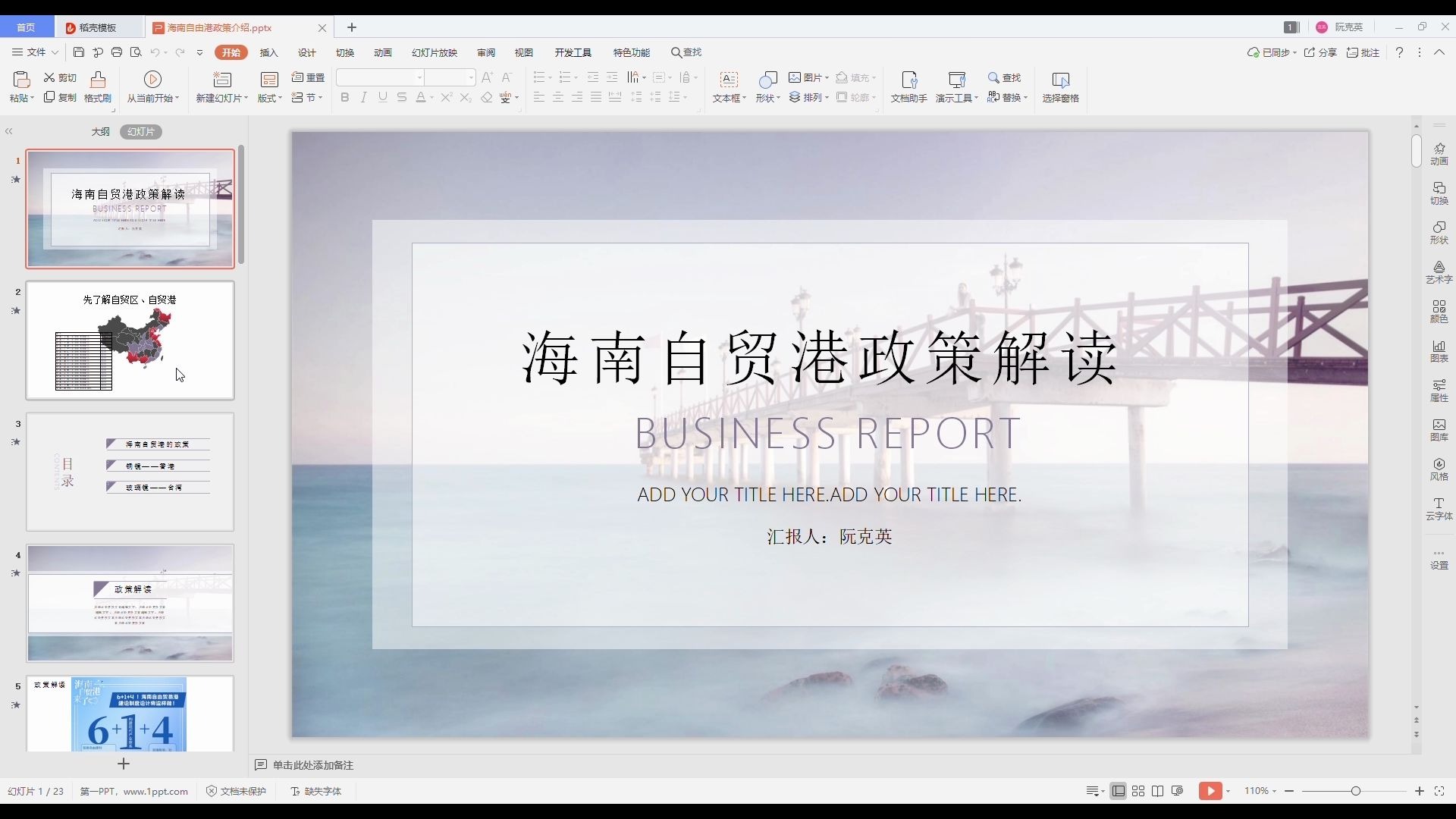Click the Synced (已同步) status button
The width and height of the screenshot is (1456, 819).
coord(1272,52)
